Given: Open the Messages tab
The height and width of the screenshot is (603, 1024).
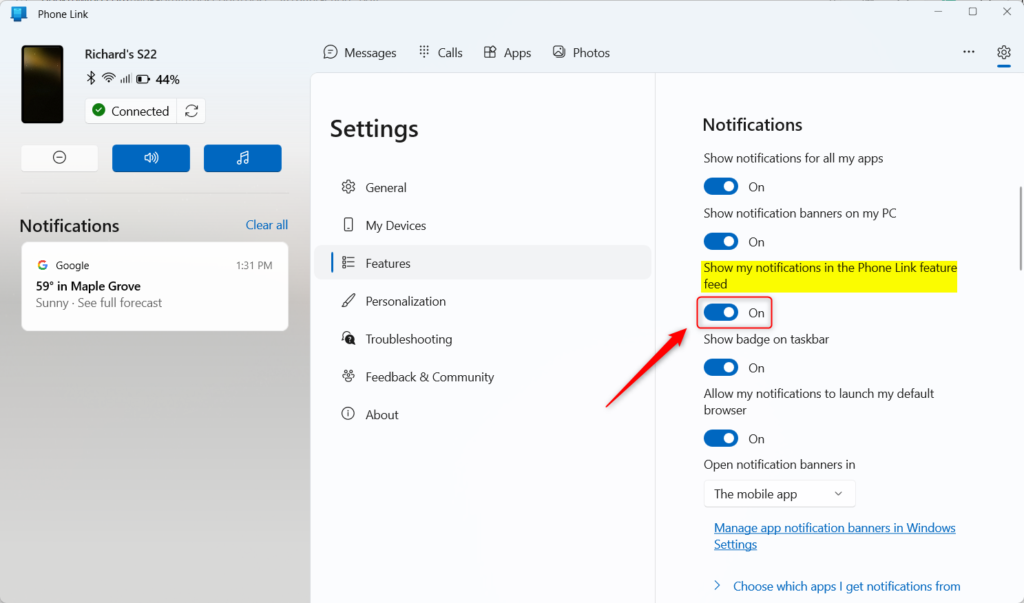Looking at the screenshot, I should (x=360, y=52).
